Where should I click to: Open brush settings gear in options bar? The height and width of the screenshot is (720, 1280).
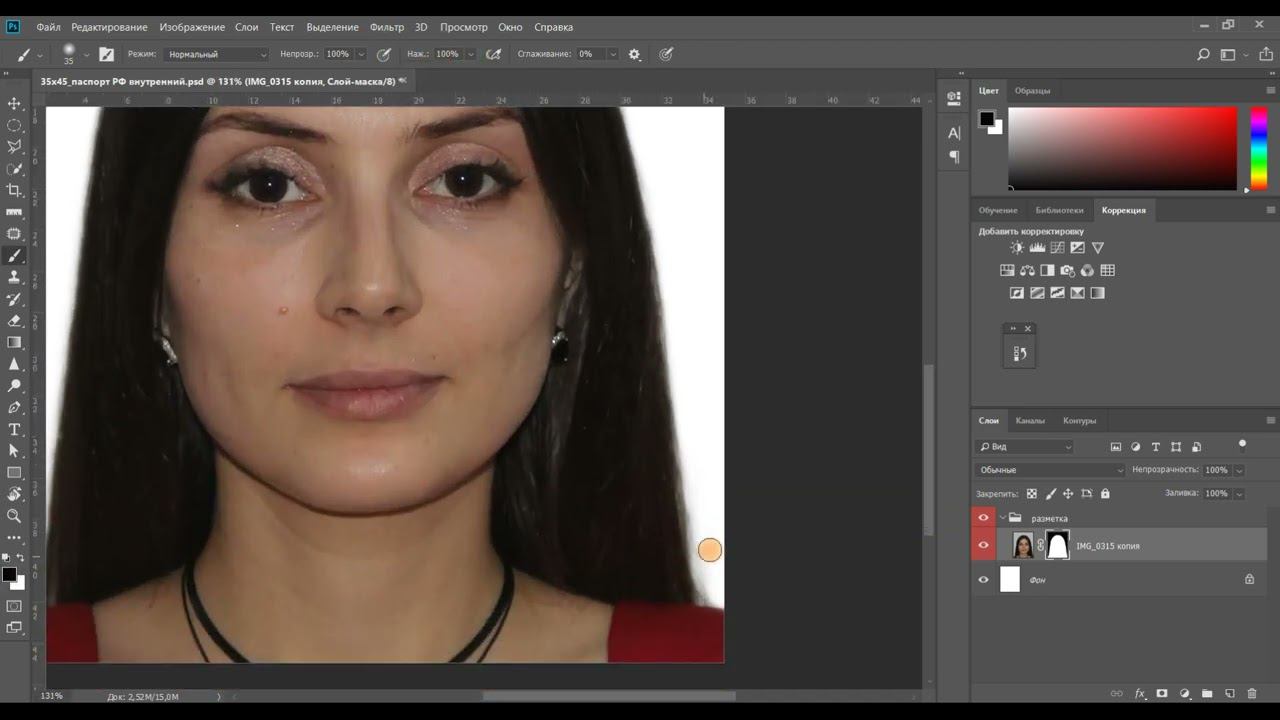pyautogui.click(x=634, y=54)
